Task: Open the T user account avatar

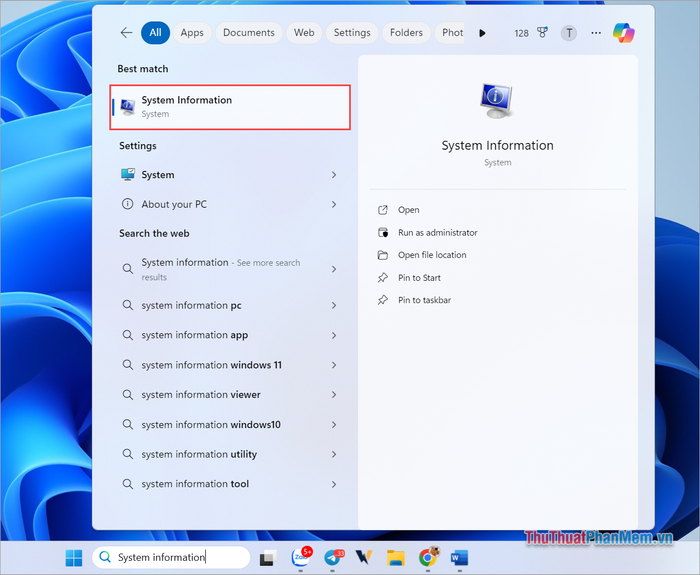Action: tap(569, 33)
